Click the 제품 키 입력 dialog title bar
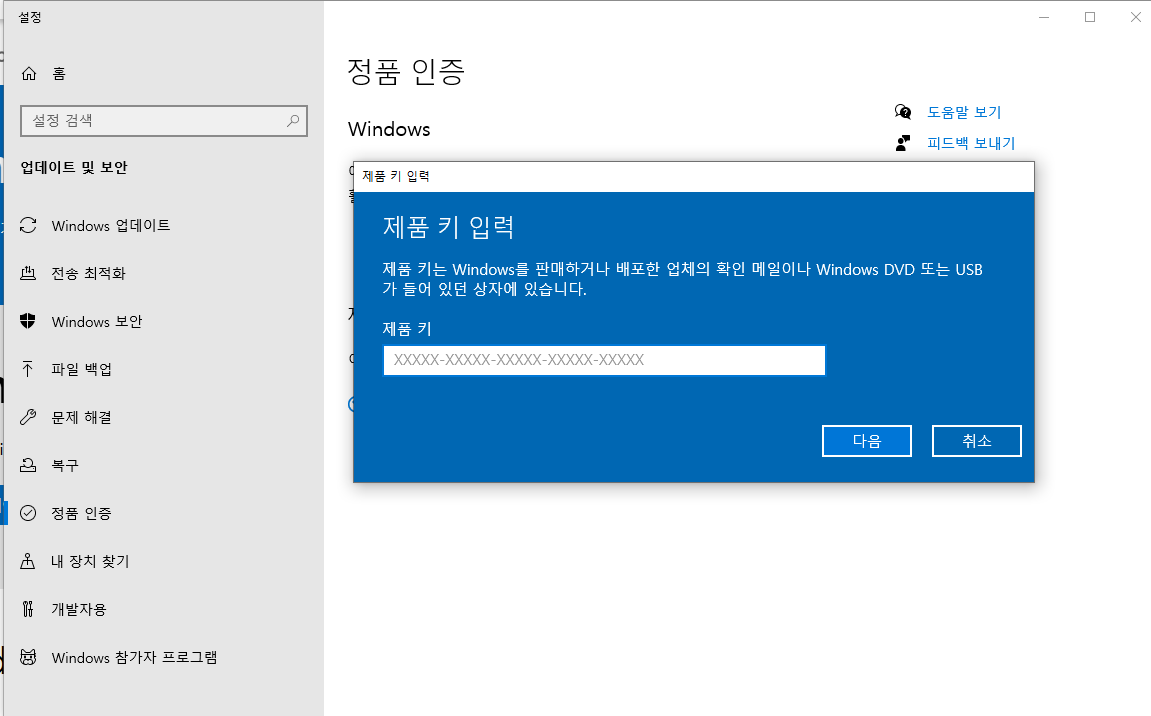1151x716 pixels. (694, 176)
